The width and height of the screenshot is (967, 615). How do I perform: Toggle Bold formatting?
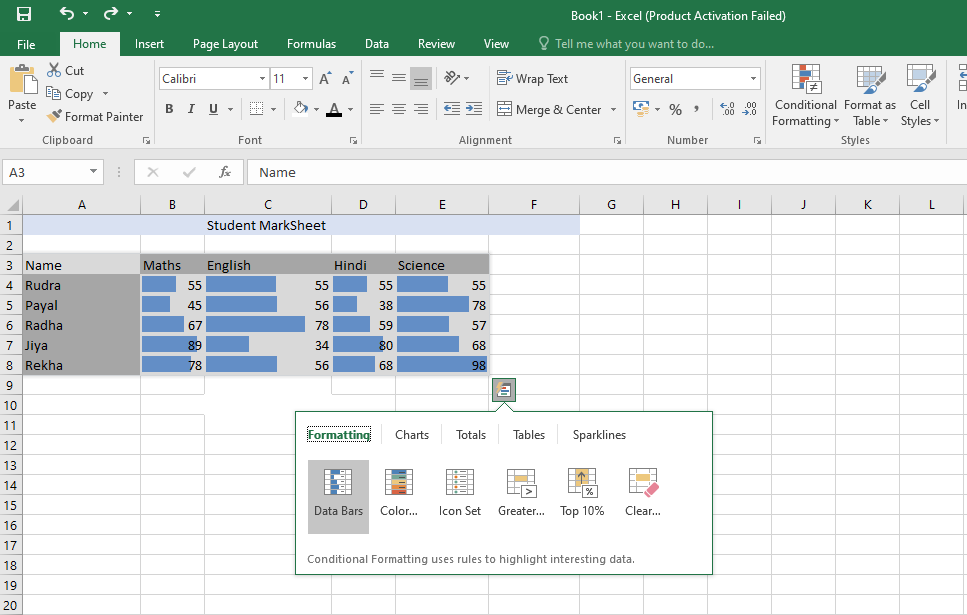coord(169,109)
